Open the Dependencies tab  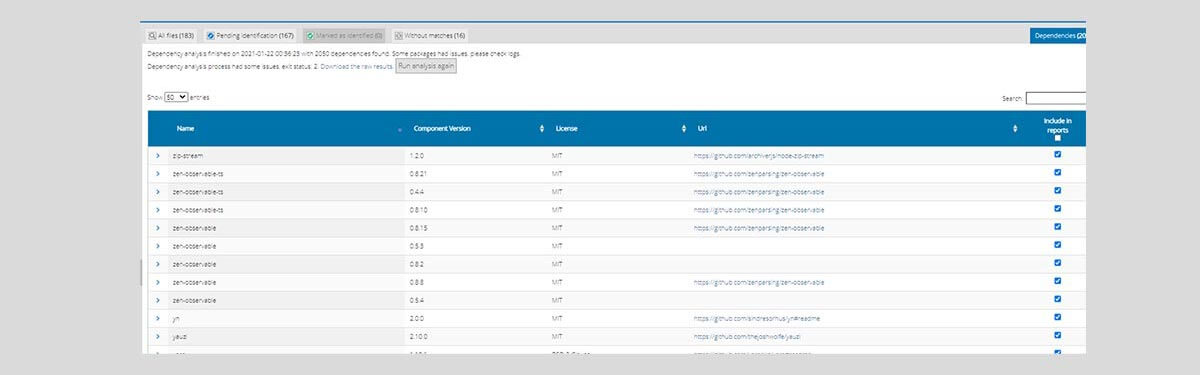pos(1058,35)
